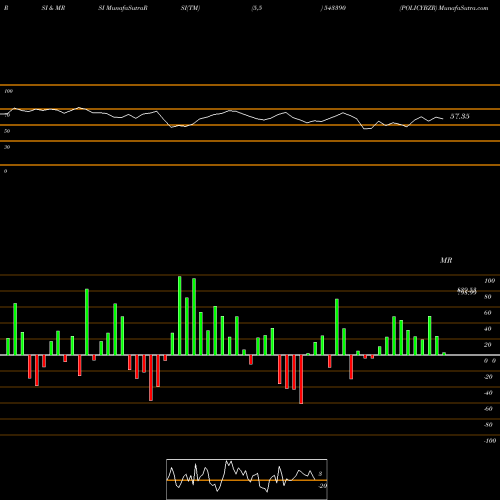
Task: Click the 'SI & MR' header text
Action: click(x=53, y=8)
